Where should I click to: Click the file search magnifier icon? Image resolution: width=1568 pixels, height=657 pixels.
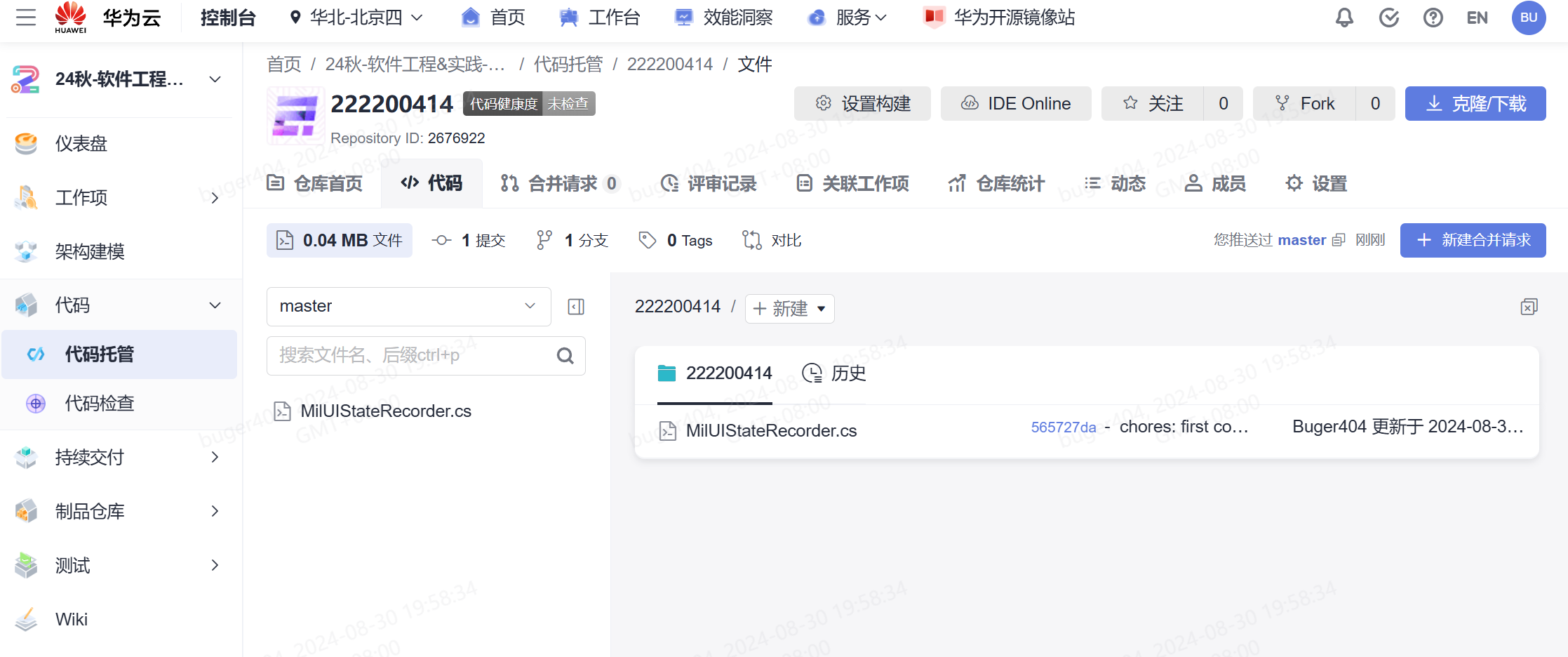[x=565, y=356]
